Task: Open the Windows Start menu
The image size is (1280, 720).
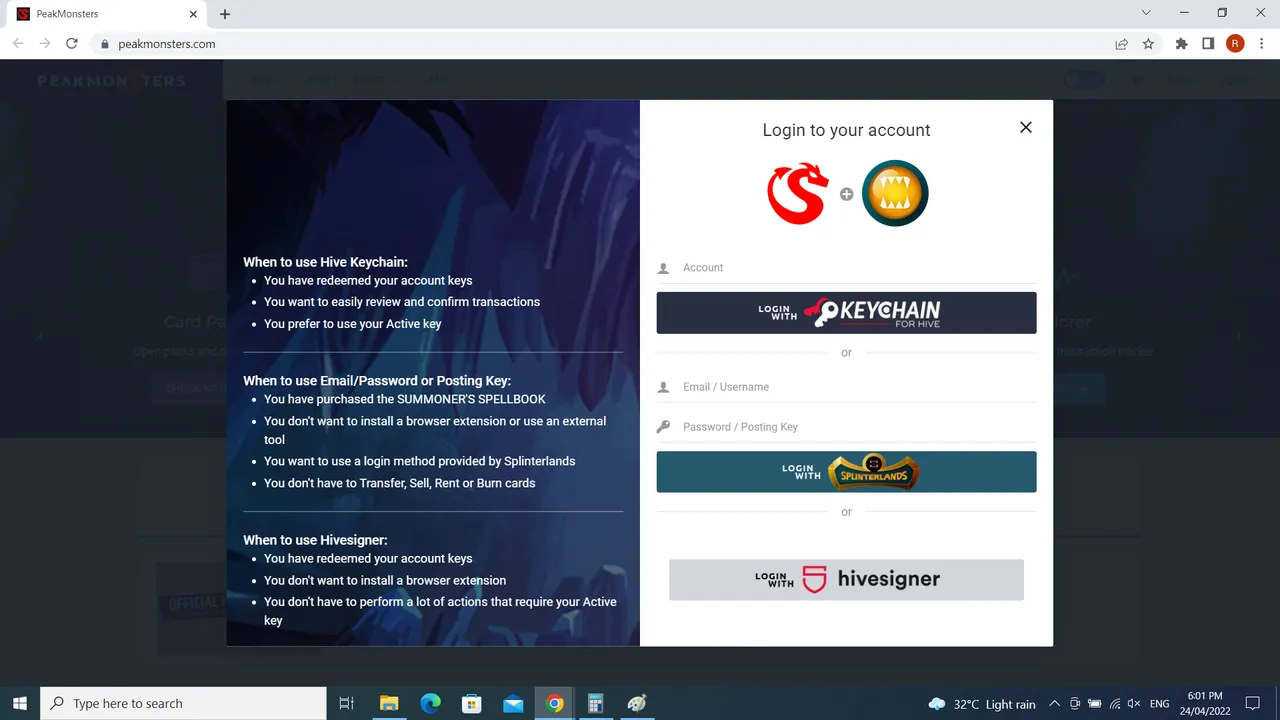Action: [20, 704]
